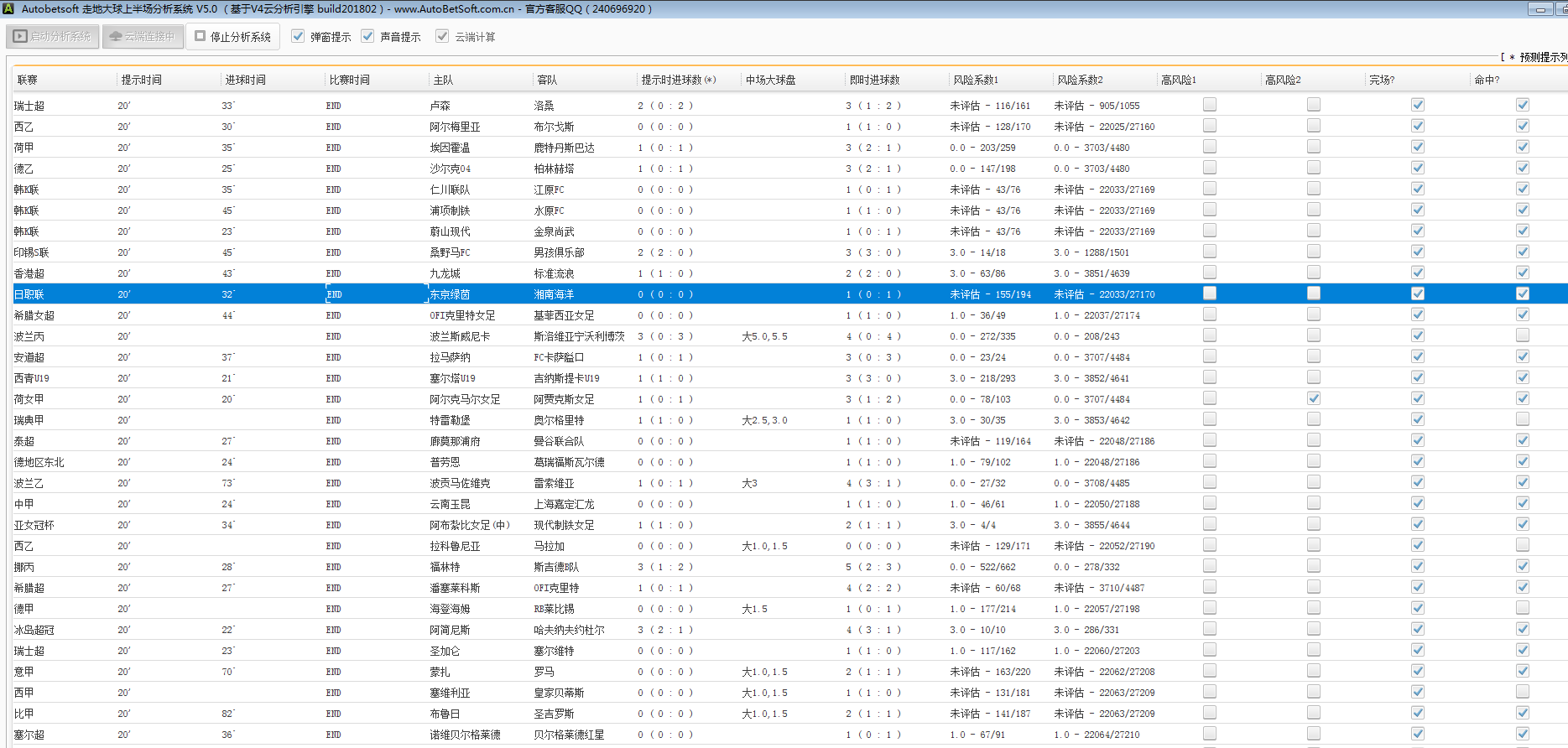Click the 预测提示列 label at top right

[1542, 57]
